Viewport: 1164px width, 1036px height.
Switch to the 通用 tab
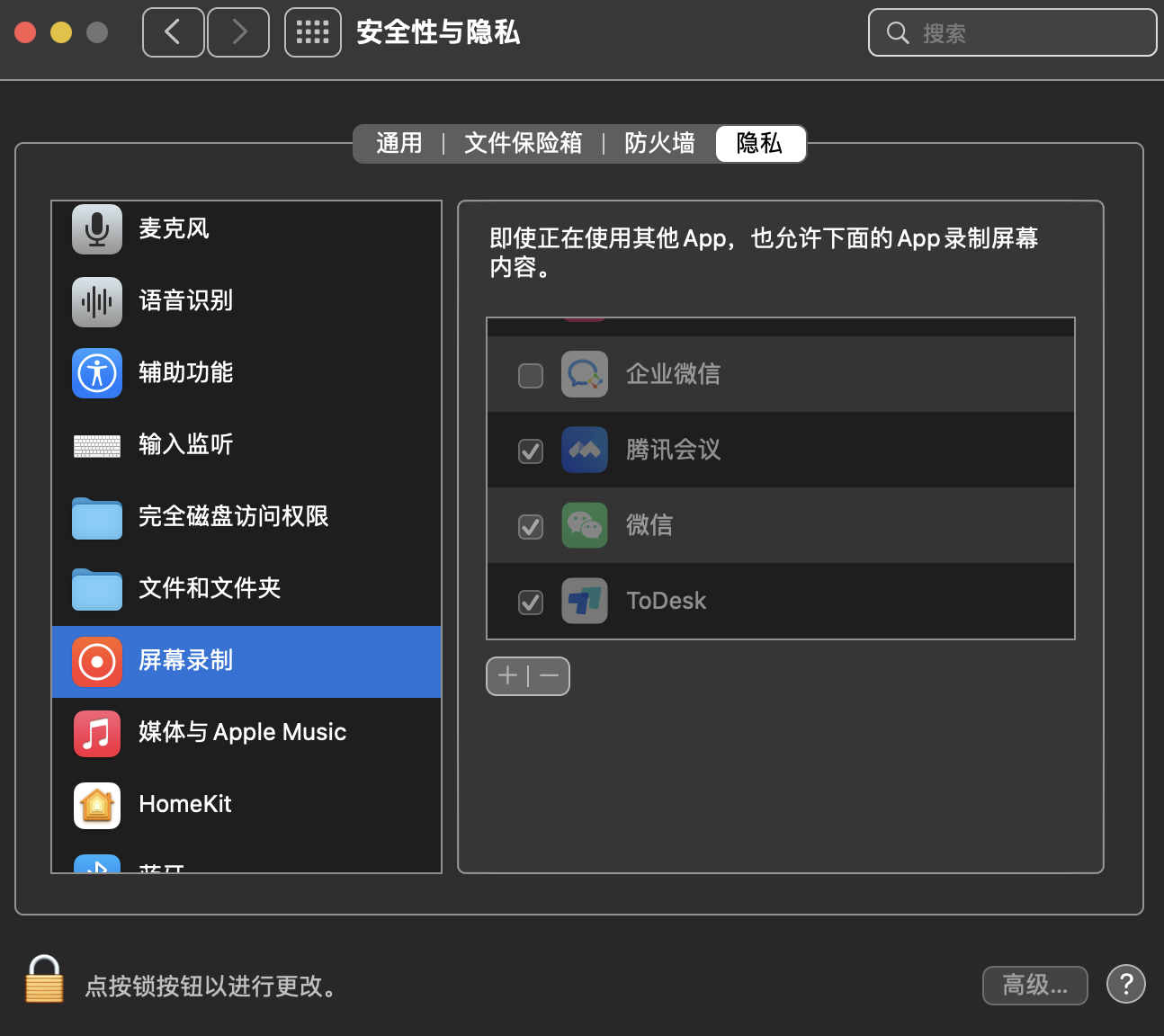(399, 143)
